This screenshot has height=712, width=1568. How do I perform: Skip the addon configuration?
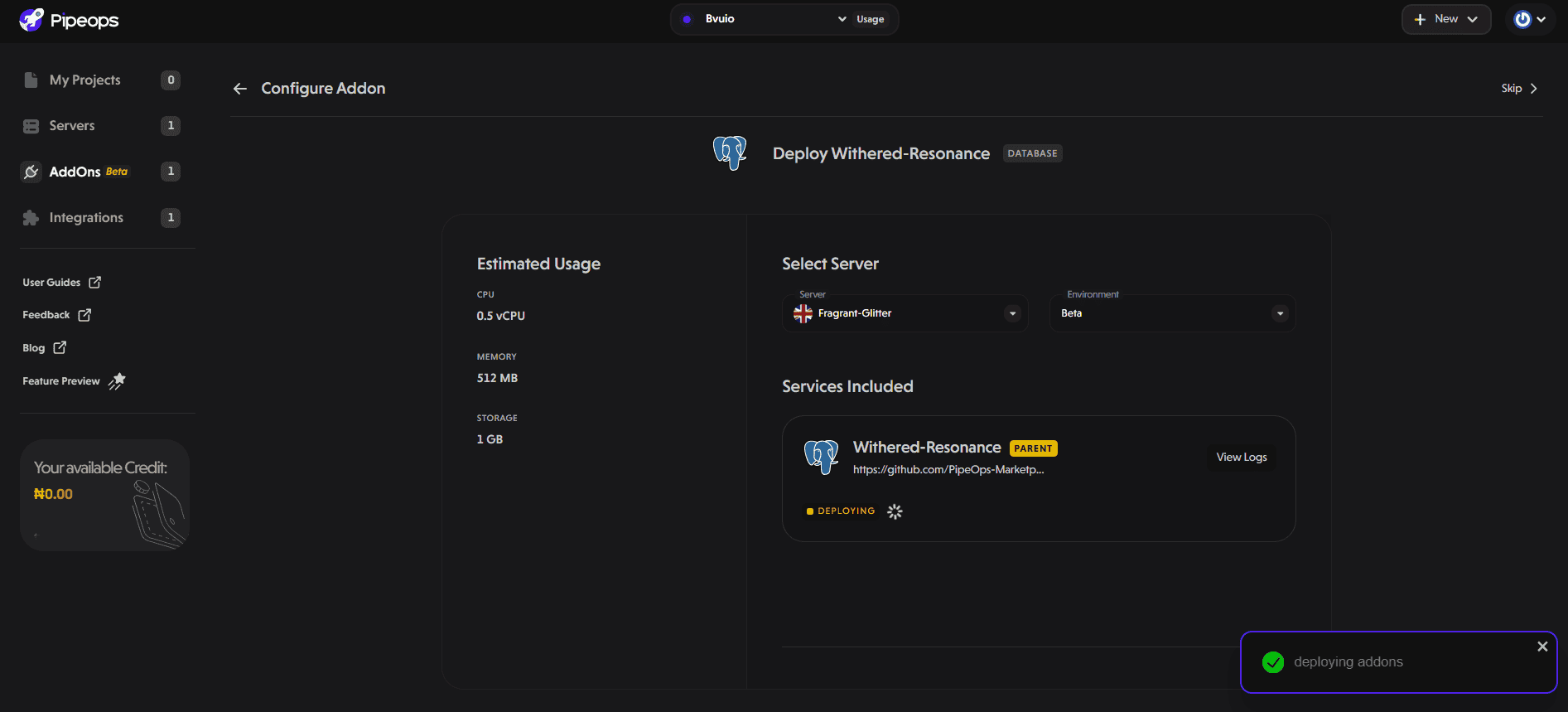pos(1519,89)
